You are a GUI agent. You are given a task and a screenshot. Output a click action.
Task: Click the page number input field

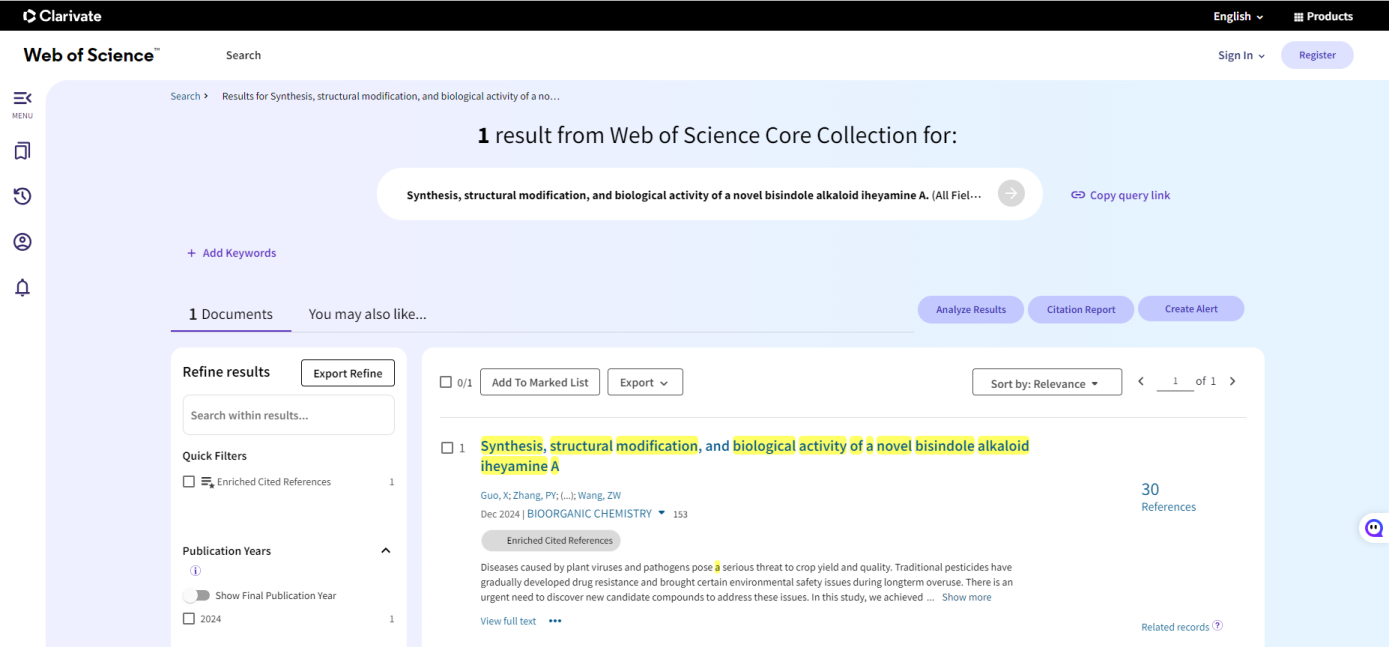click(1175, 381)
